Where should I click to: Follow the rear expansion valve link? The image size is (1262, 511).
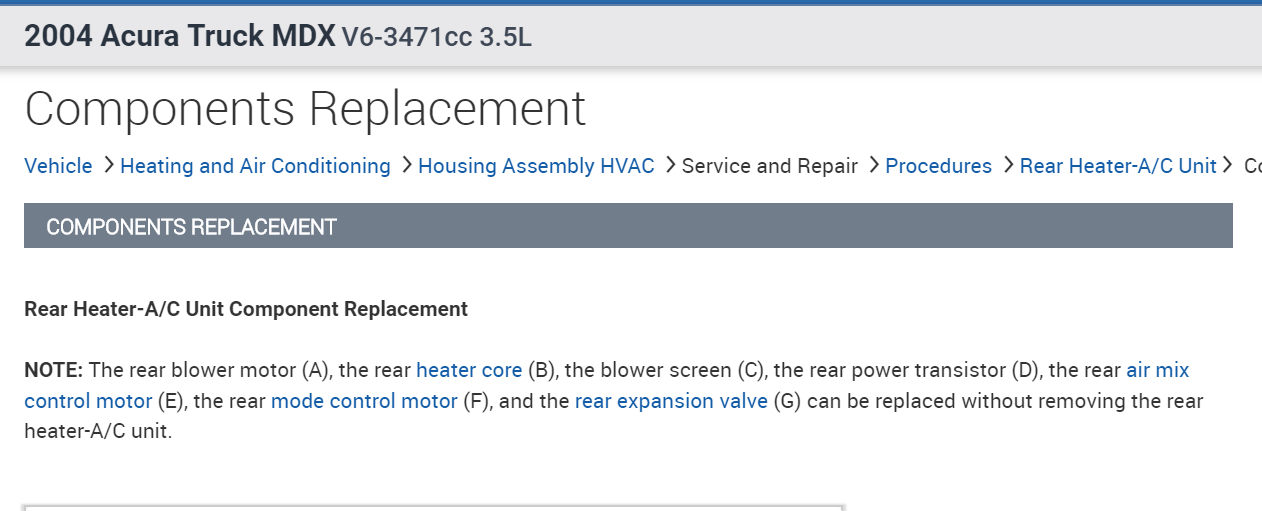[671, 402]
